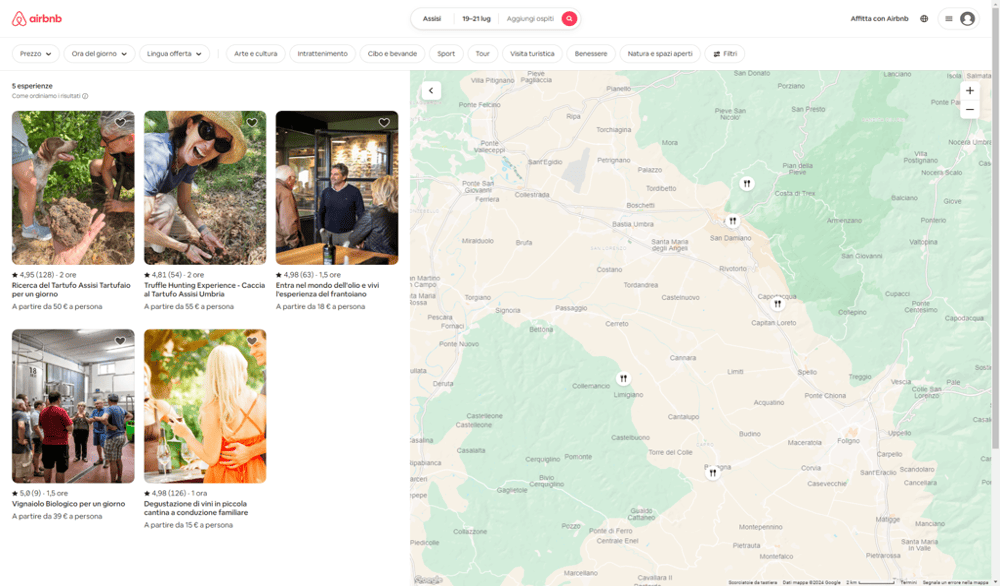This screenshot has height=586, width=1000.
Task: Open the Filtri button
Action: click(724, 54)
